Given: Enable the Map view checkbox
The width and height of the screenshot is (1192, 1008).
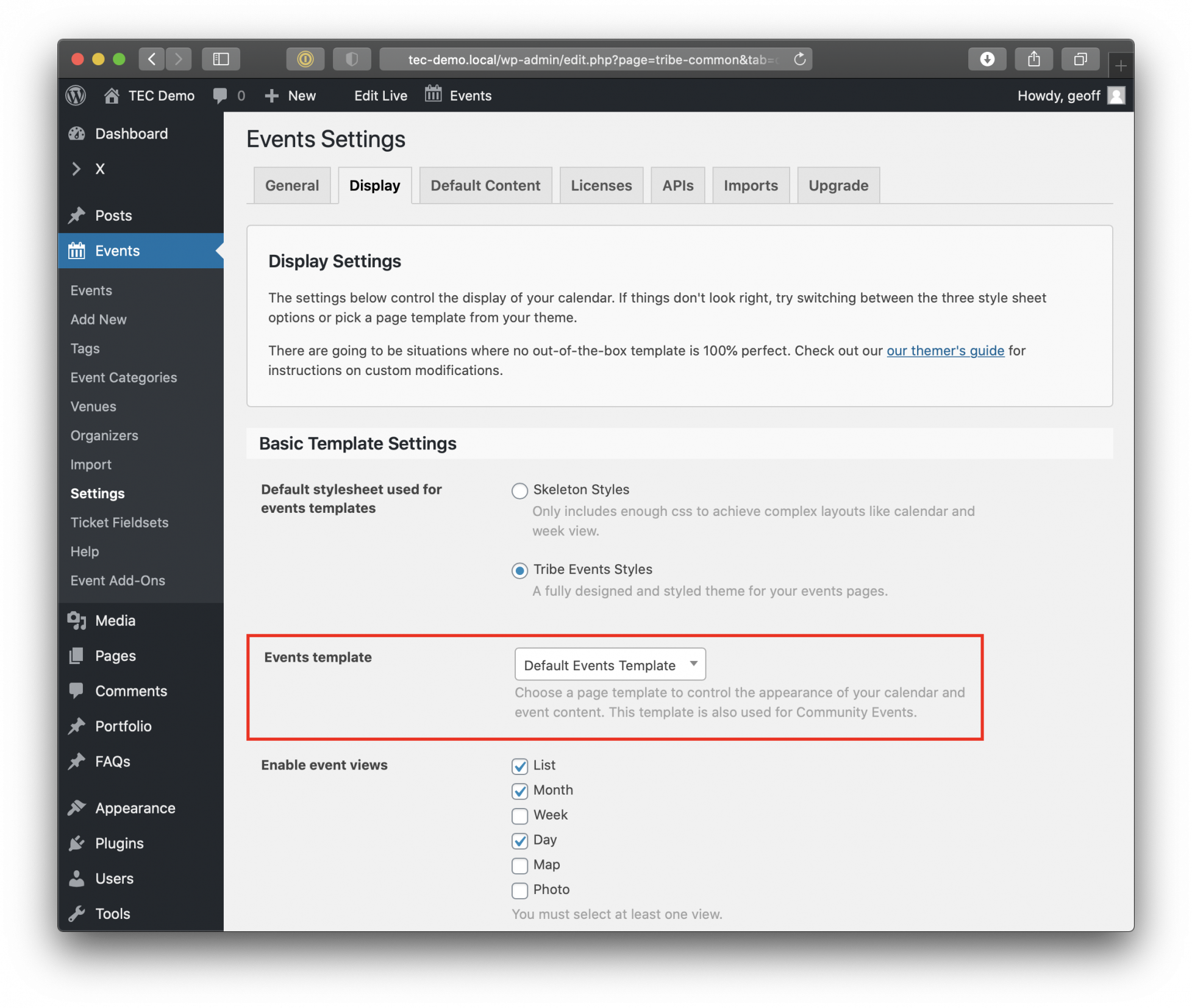Looking at the screenshot, I should (x=519, y=866).
